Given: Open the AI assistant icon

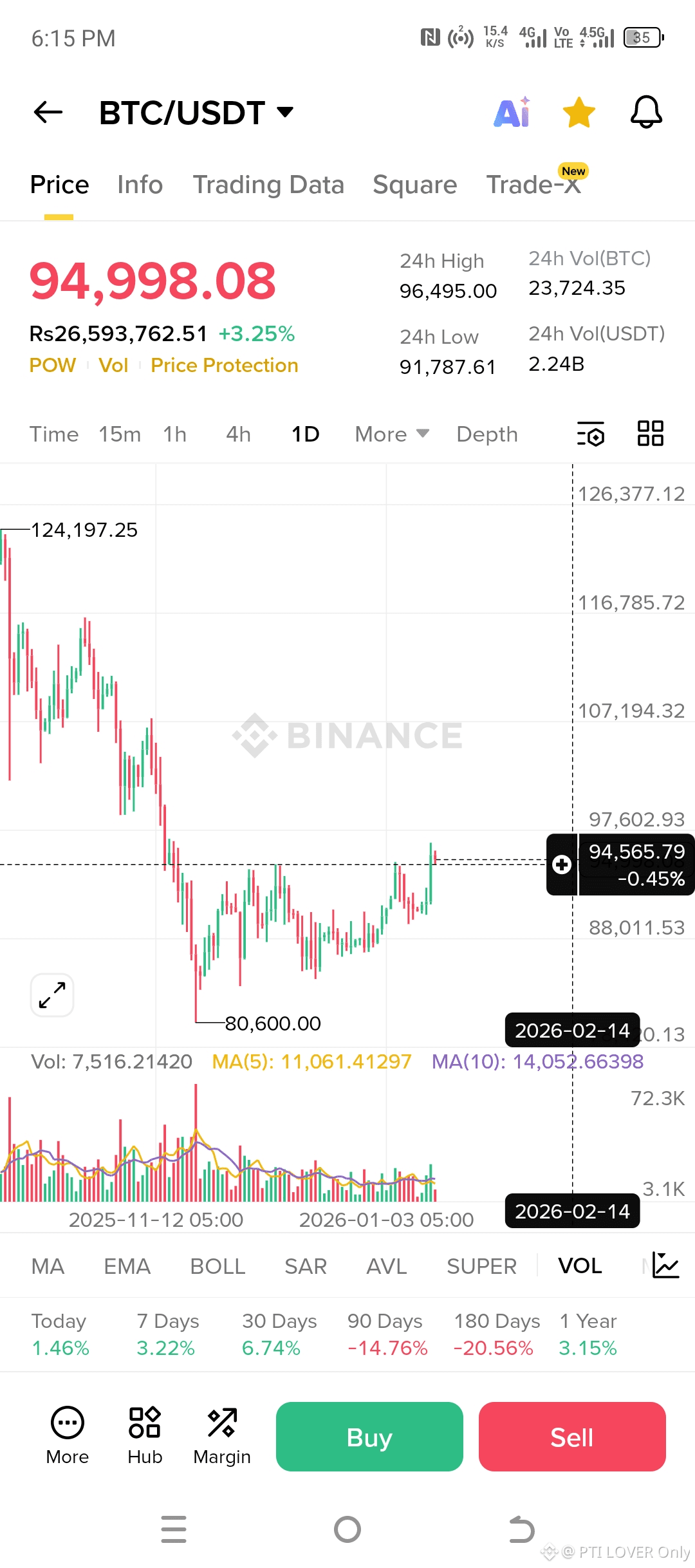Looking at the screenshot, I should point(512,113).
